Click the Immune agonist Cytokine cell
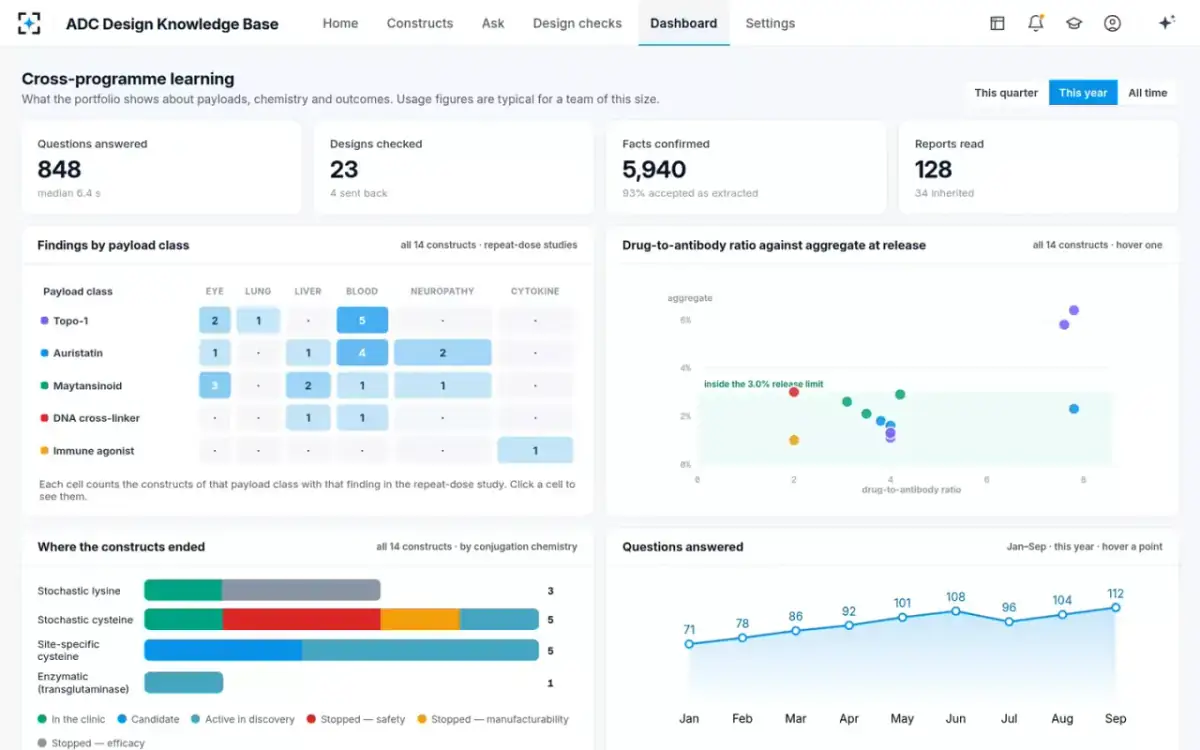1200x750 pixels. (535, 451)
